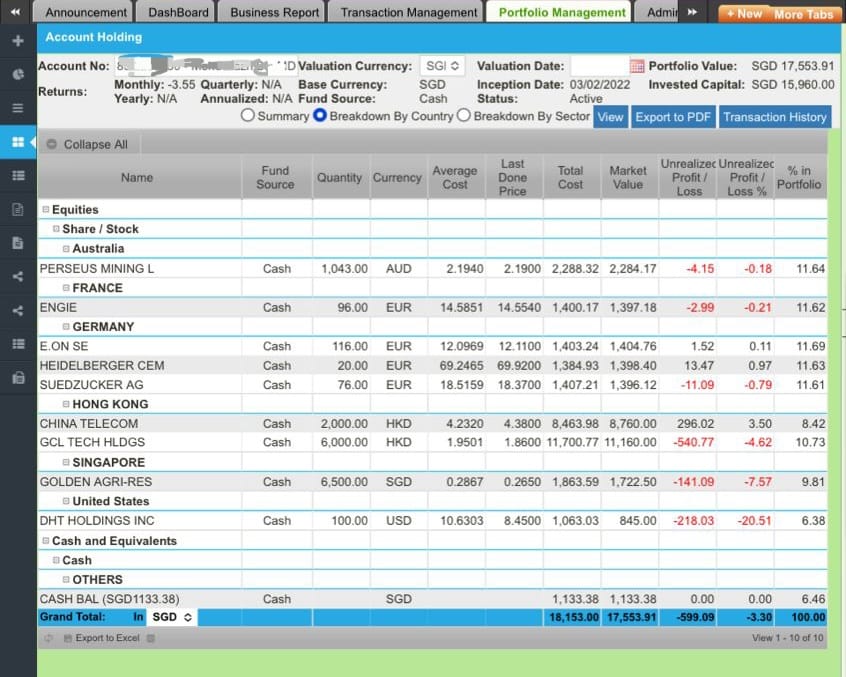The width and height of the screenshot is (846, 677).
Task: Click the plus icon in the sidebar
Action: tap(18, 40)
